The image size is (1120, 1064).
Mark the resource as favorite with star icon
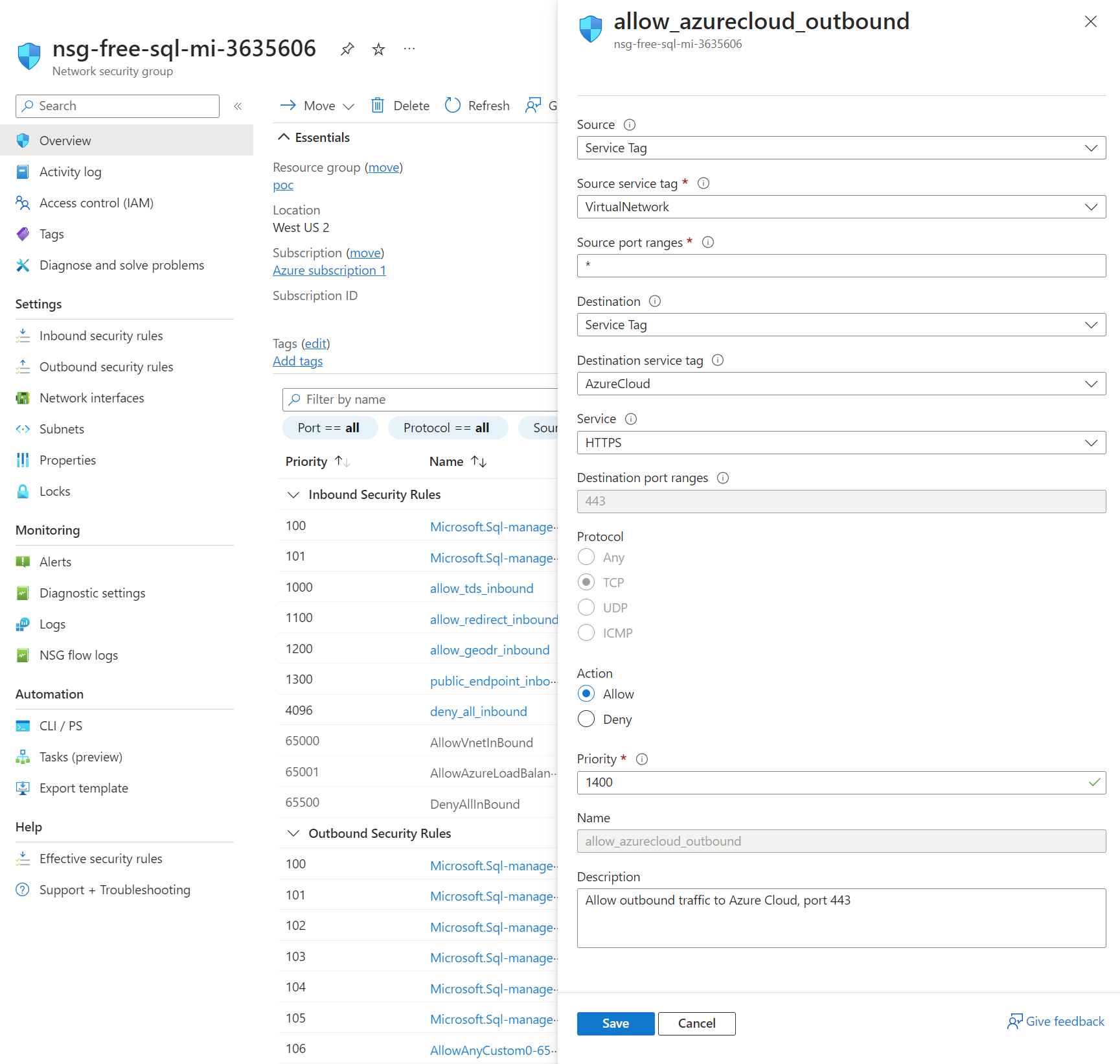378,49
